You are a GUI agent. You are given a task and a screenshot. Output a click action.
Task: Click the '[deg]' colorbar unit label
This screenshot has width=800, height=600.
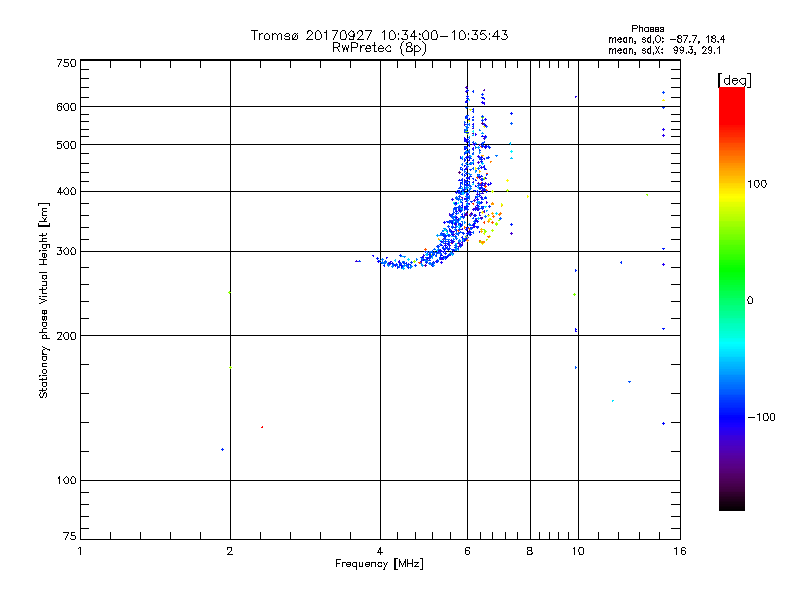click(x=734, y=80)
